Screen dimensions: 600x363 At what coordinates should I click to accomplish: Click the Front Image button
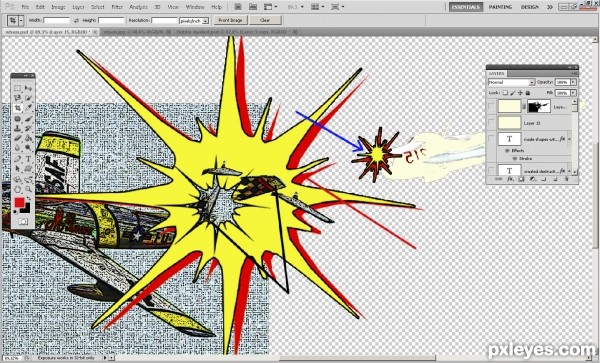(x=230, y=20)
